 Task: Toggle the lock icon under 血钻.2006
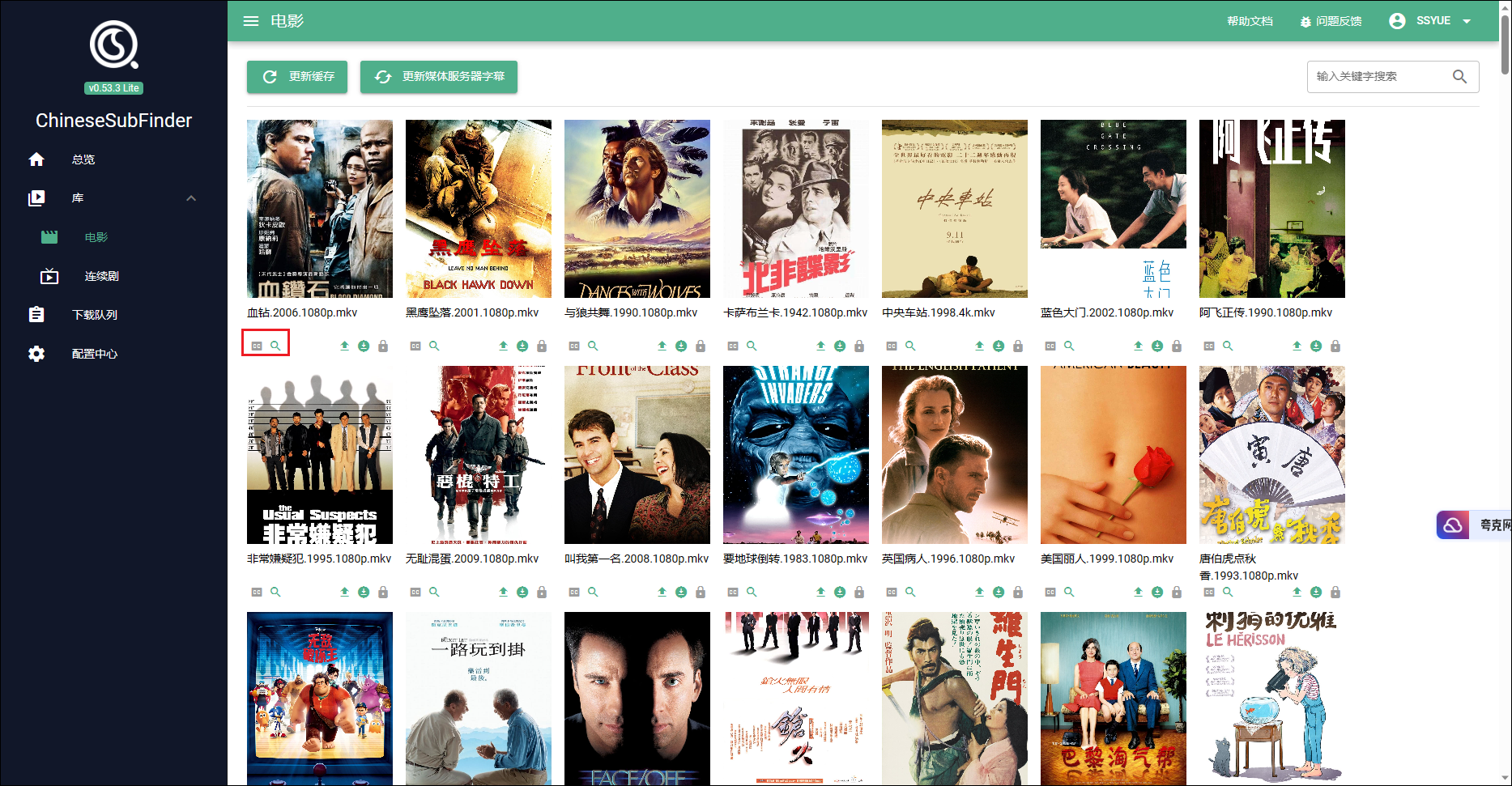point(383,346)
